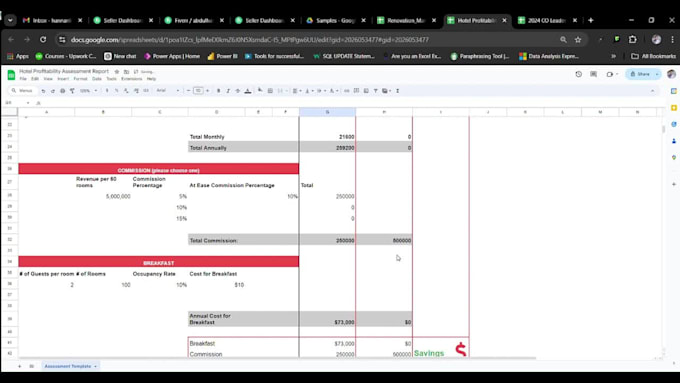The image size is (680, 383).
Task: Open the name box dropdown arrow
Action: pyautogui.click(x=28, y=103)
